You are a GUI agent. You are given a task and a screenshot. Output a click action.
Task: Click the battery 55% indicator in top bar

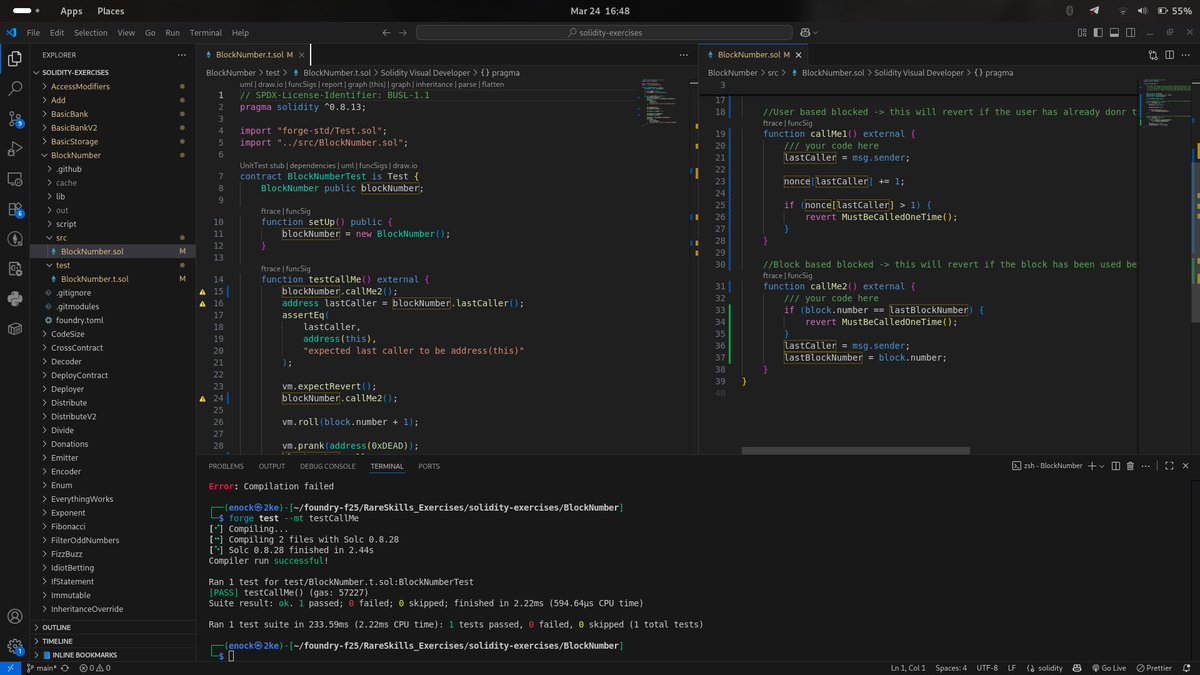click(1174, 10)
